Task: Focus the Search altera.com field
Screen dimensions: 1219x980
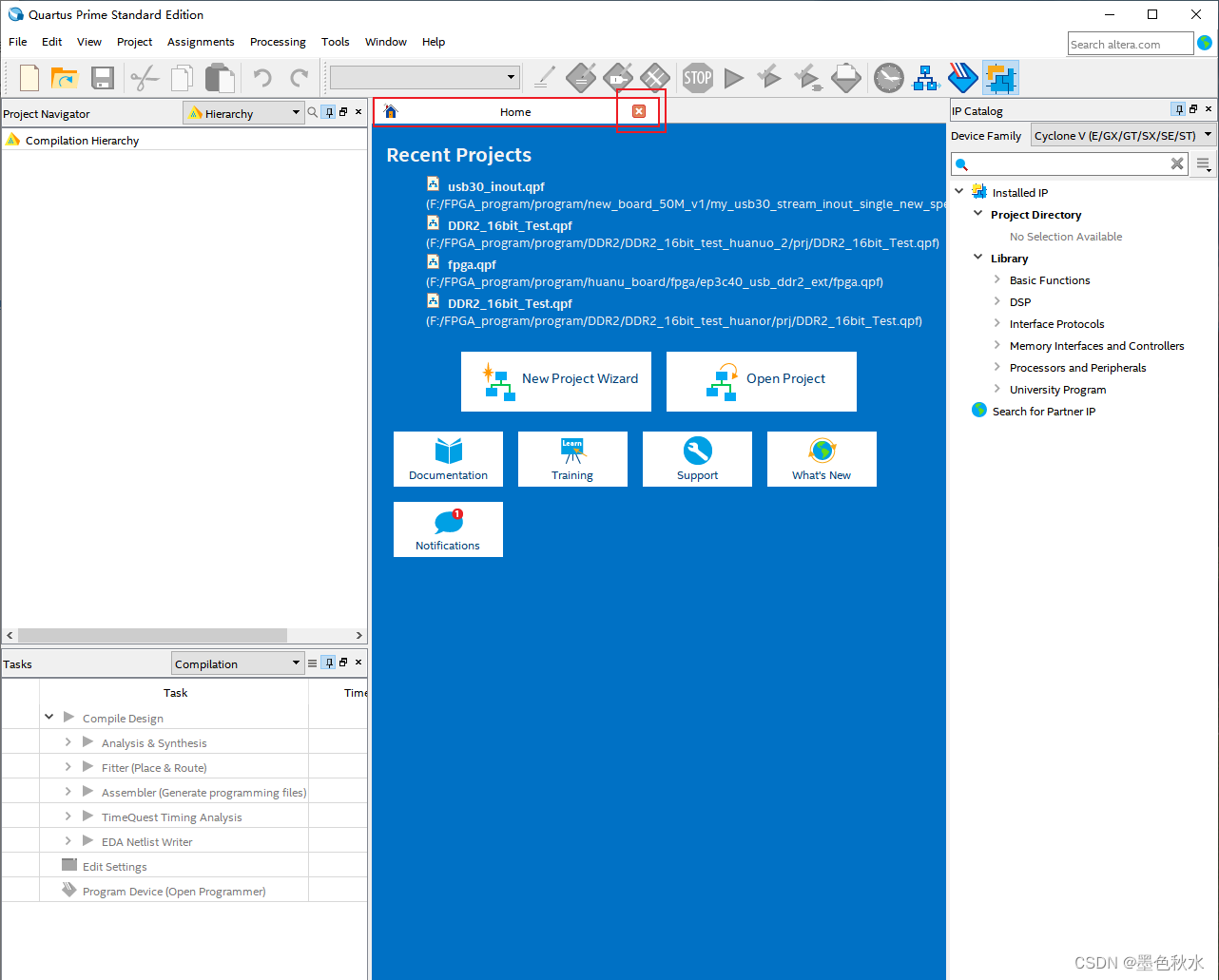Action: 1131,44
